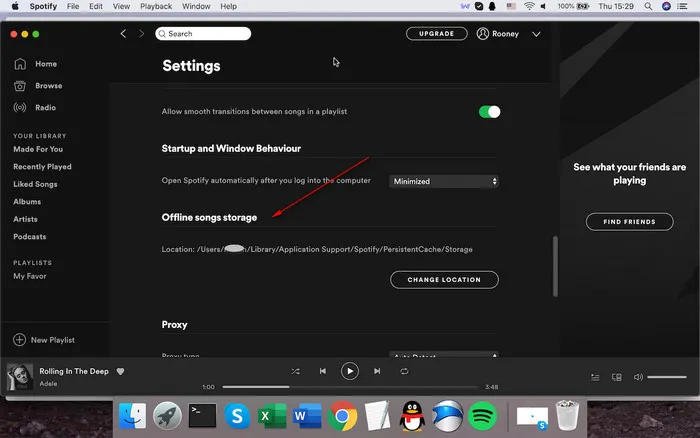
Task: Click the Rooney profile avatar icon
Action: [483, 34]
